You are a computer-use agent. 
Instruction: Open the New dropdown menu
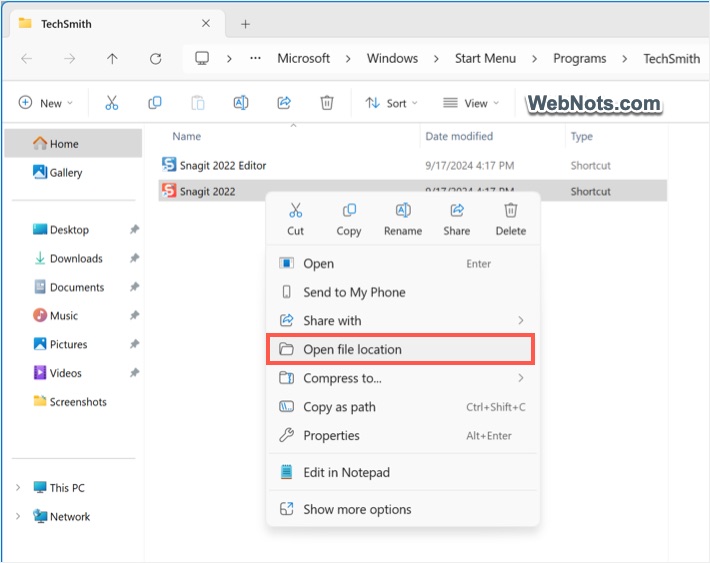[x=45, y=103]
